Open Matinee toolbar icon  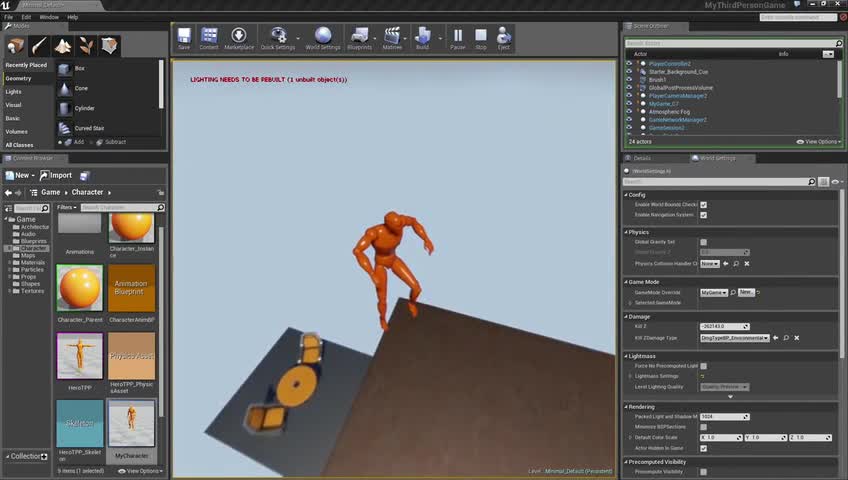(392, 39)
